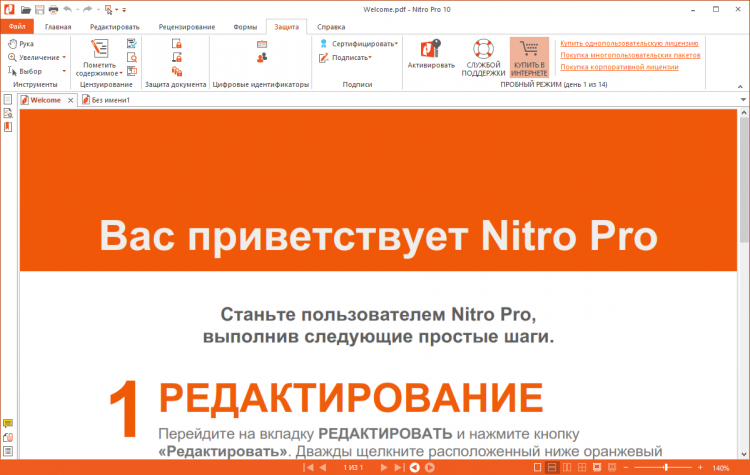Open a file using the folder icon
Image resolution: width=750 pixels, height=475 pixels.
pos(25,10)
